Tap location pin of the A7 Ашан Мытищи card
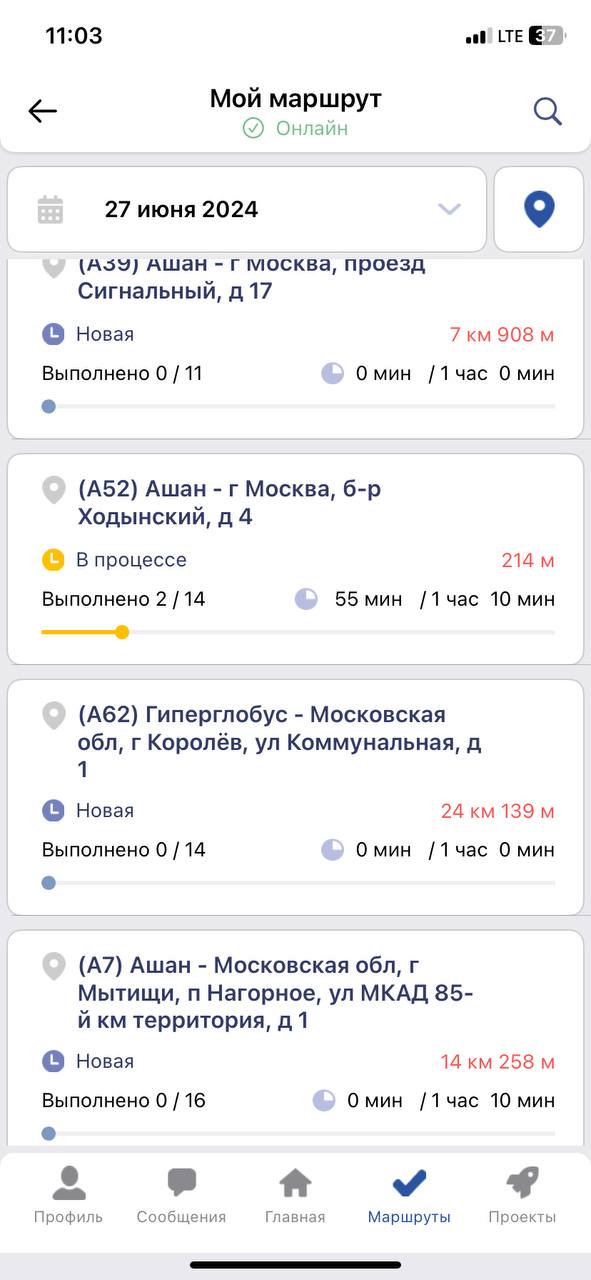The height and width of the screenshot is (1280, 591). coord(54,967)
